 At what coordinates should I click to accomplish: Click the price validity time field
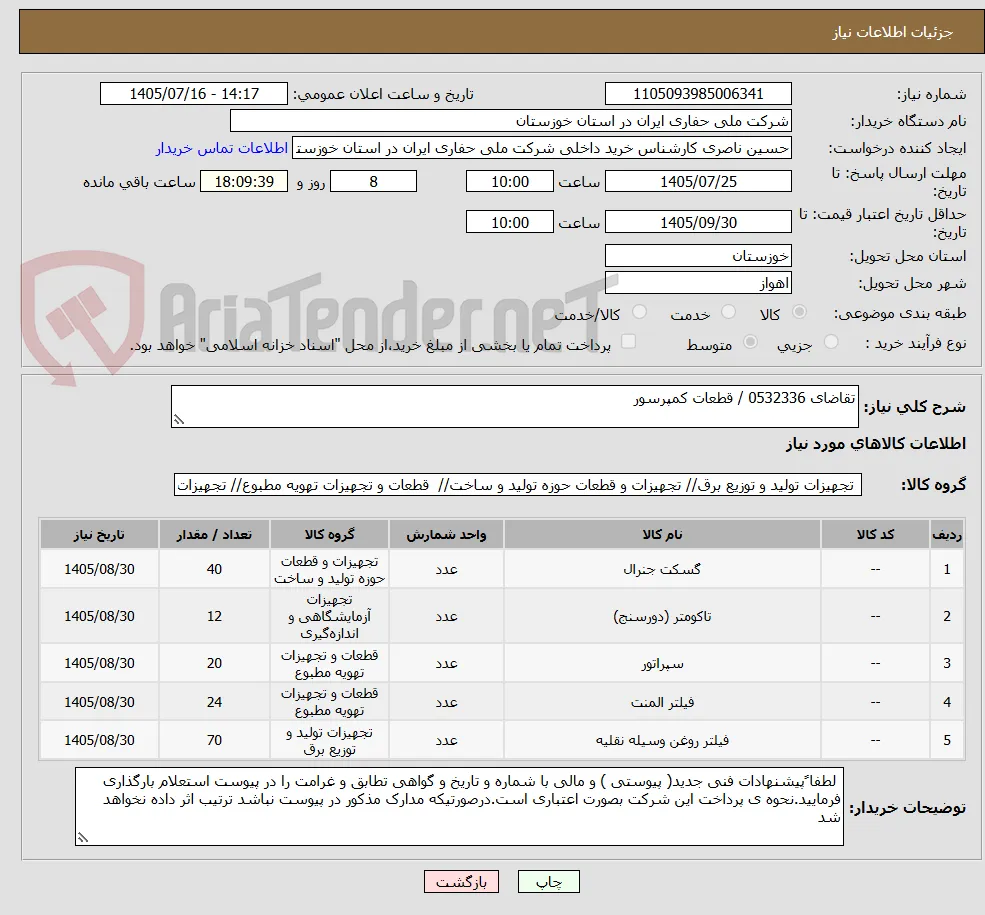coord(509,222)
